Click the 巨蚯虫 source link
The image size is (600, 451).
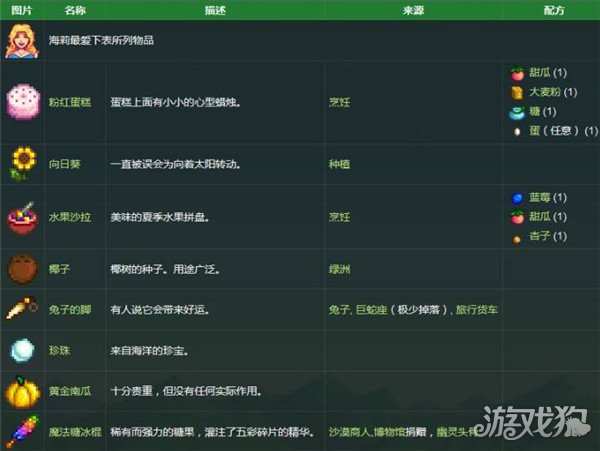(x=371, y=309)
